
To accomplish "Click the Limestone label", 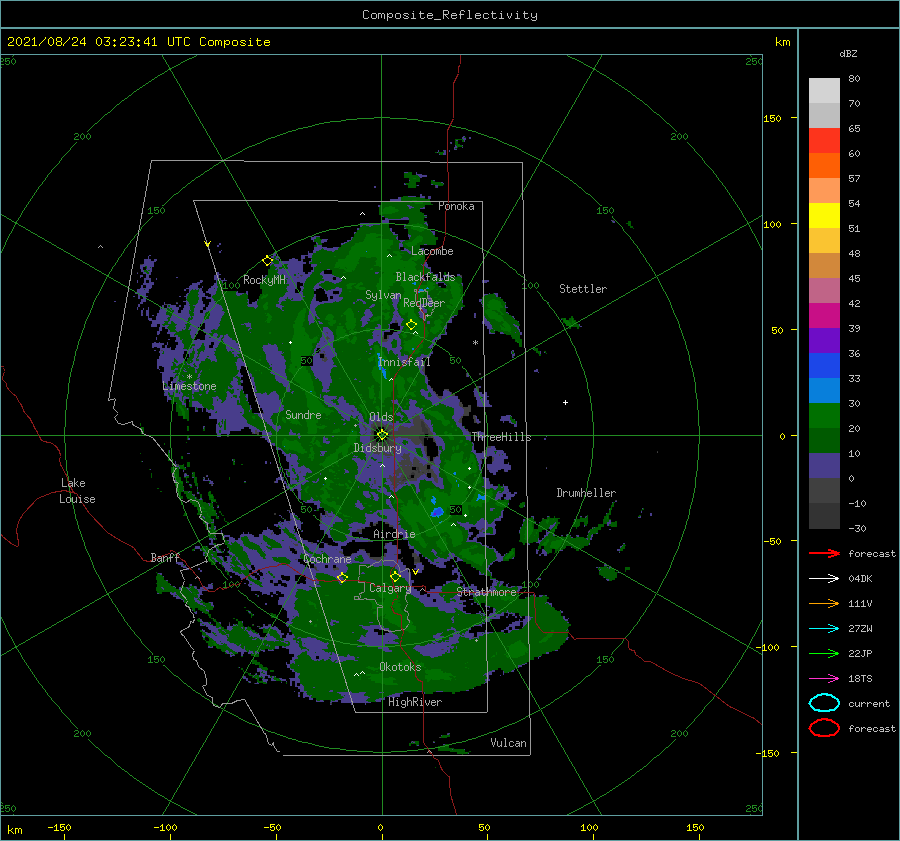I will tap(189, 386).
